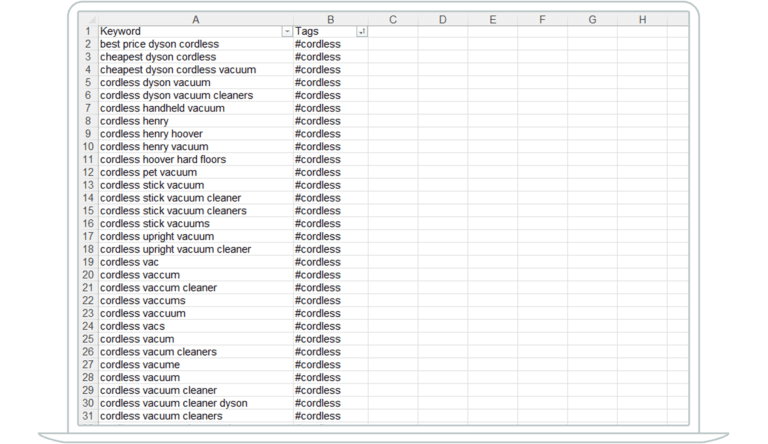The image size is (768, 444).
Task: Select column D header
Action: [443, 20]
